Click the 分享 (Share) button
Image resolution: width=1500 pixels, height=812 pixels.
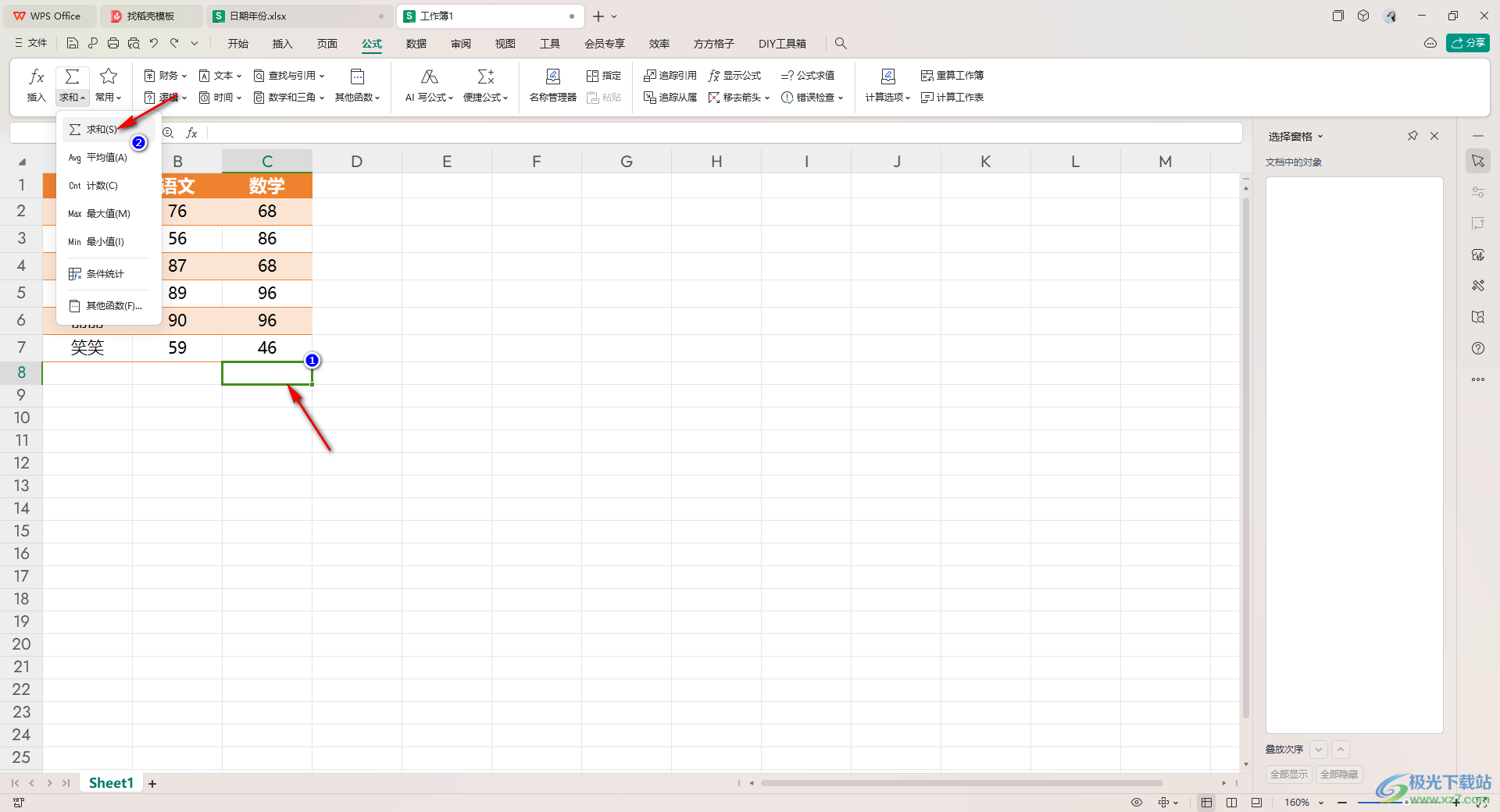pos(1468,43)
